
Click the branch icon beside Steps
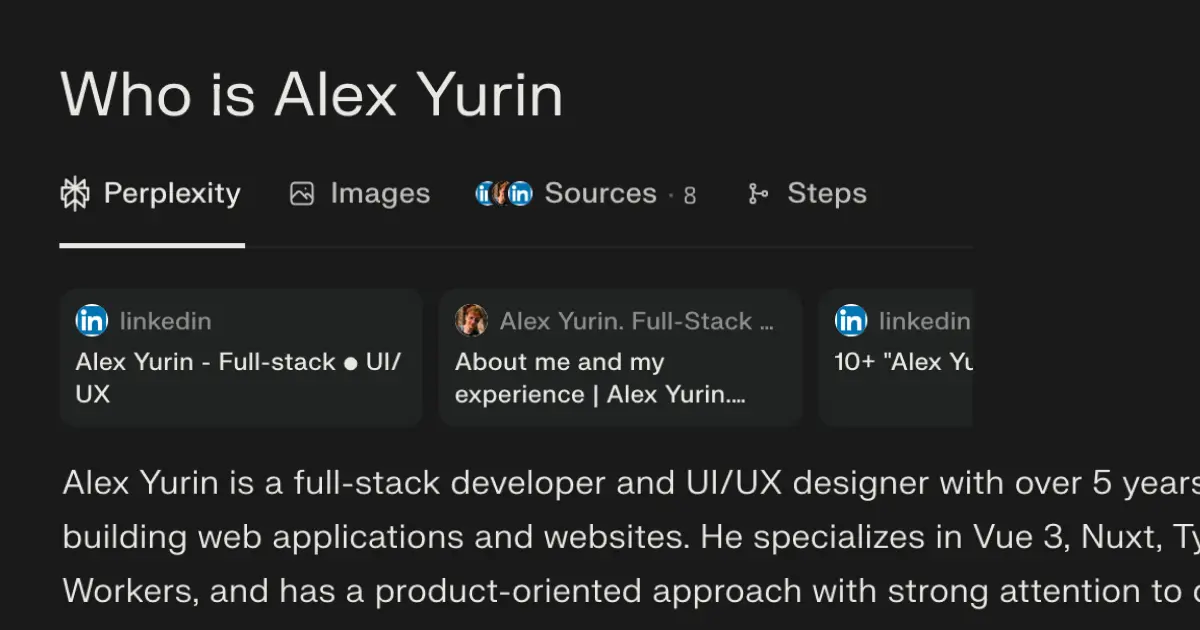click(758, 194)
